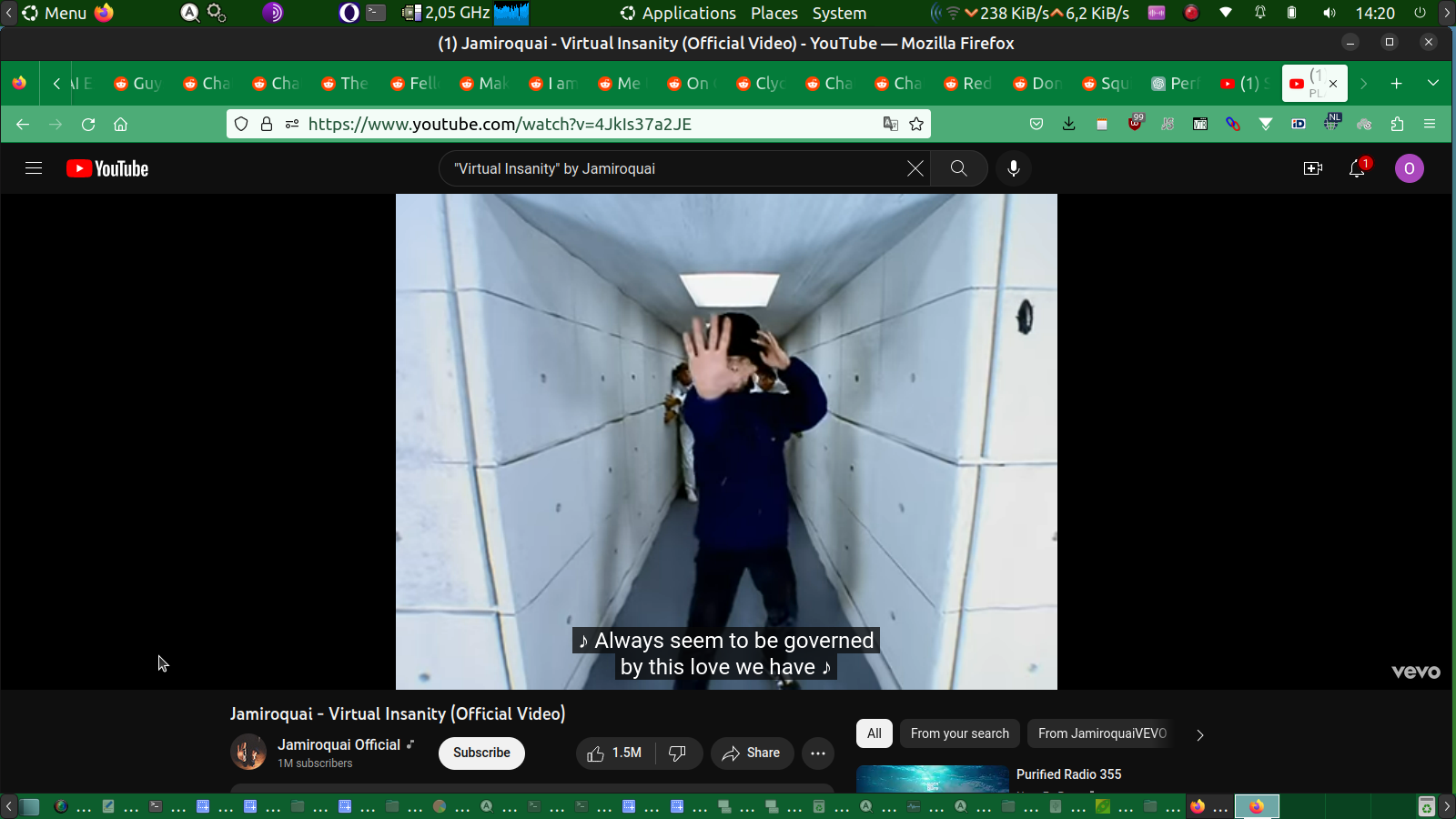This screenshot has height=819, width=1456.
Task: Switch to the "Clyc" tab
Action: click(x=761, y=84)
